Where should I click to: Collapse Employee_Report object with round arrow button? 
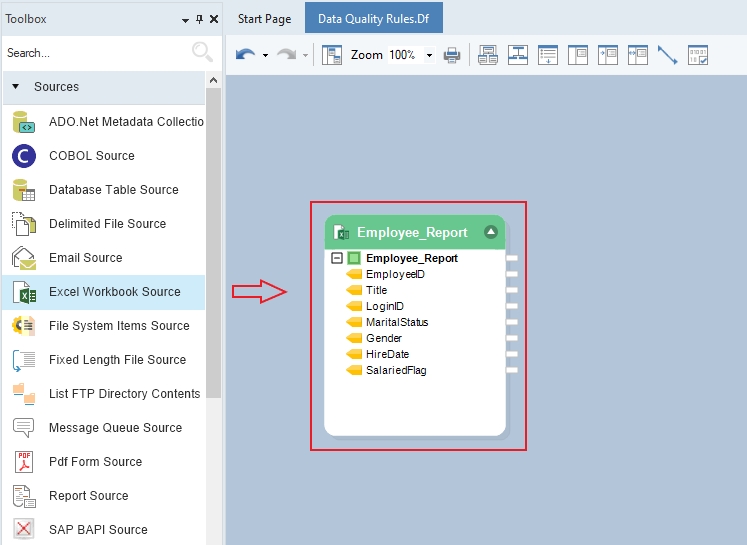coord(491,232)
